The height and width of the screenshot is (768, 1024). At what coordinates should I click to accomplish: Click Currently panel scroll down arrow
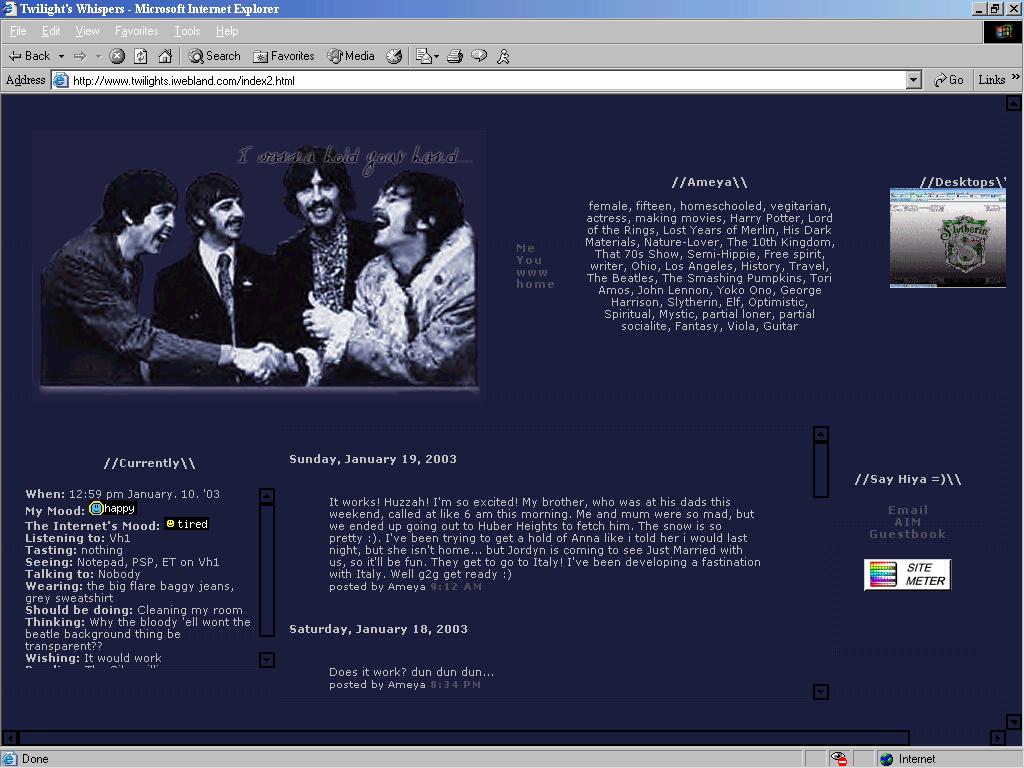266,660
